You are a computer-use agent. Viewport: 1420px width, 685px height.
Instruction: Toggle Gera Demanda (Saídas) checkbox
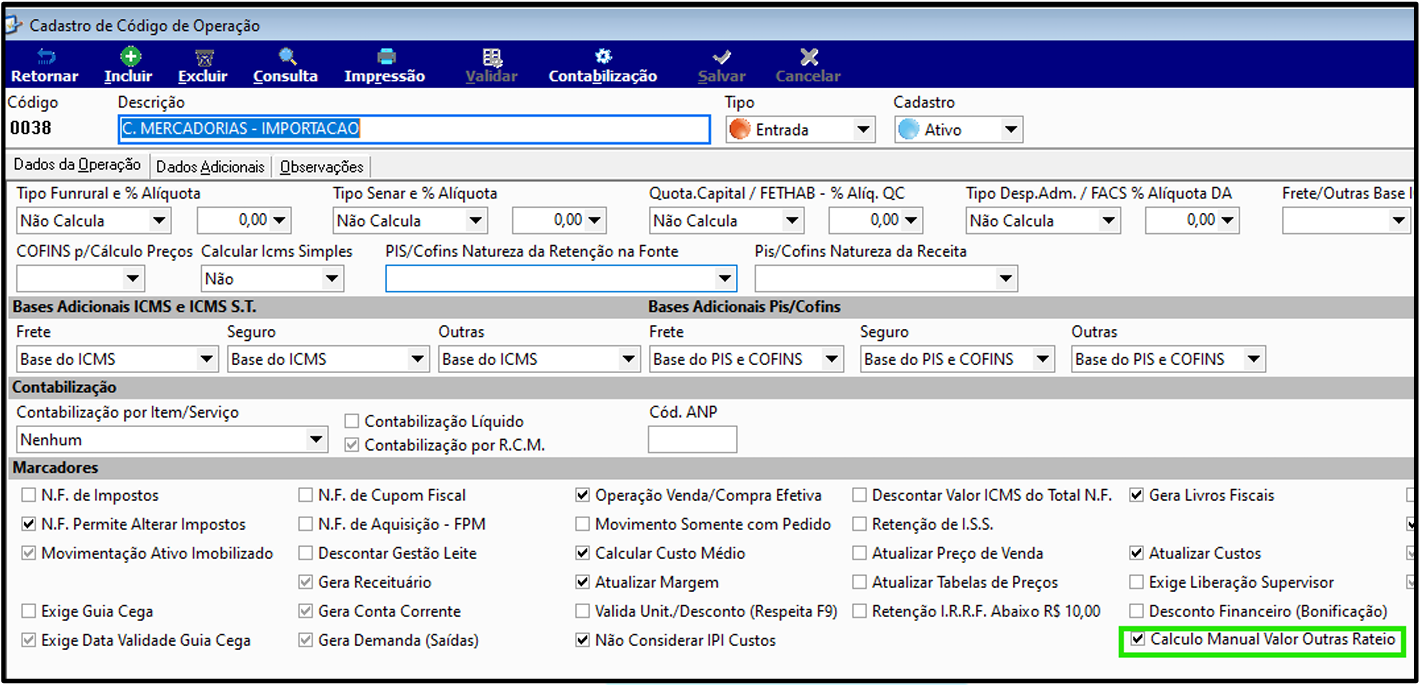tap(305, 640)
